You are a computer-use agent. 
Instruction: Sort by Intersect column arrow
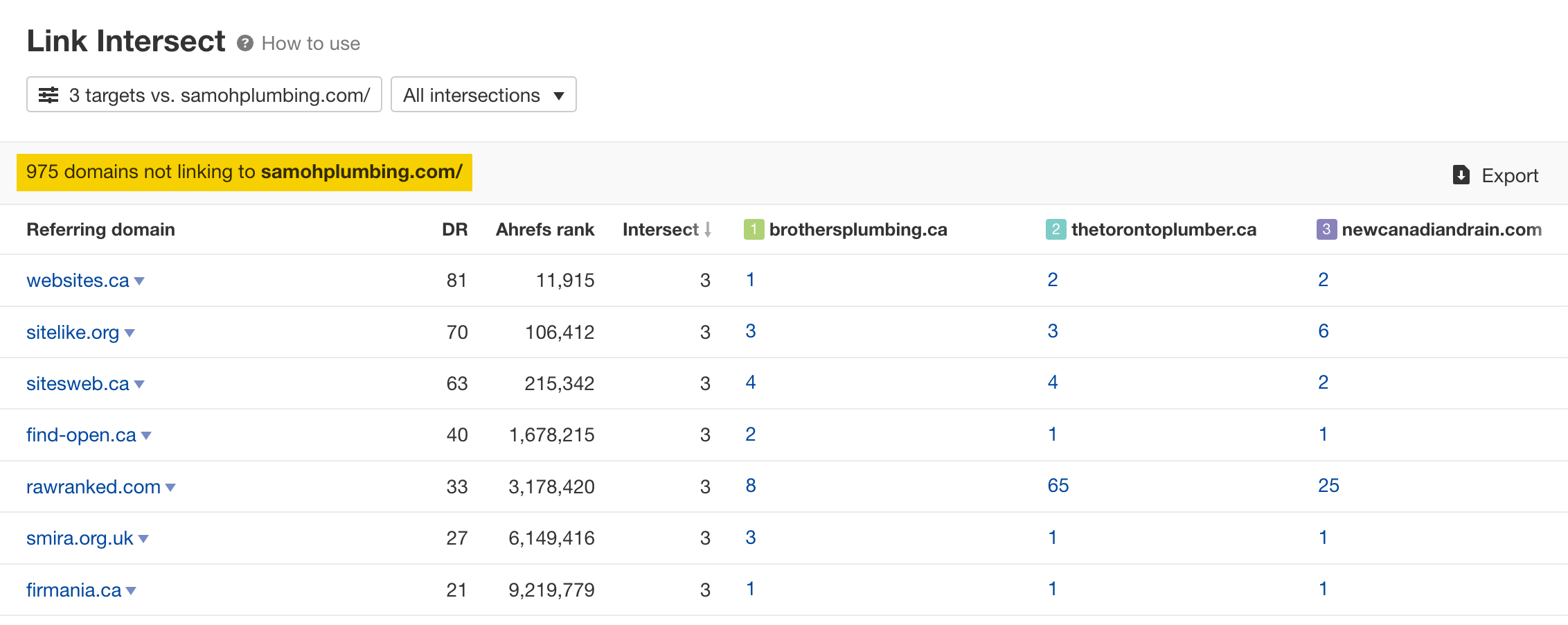(708, 229)
